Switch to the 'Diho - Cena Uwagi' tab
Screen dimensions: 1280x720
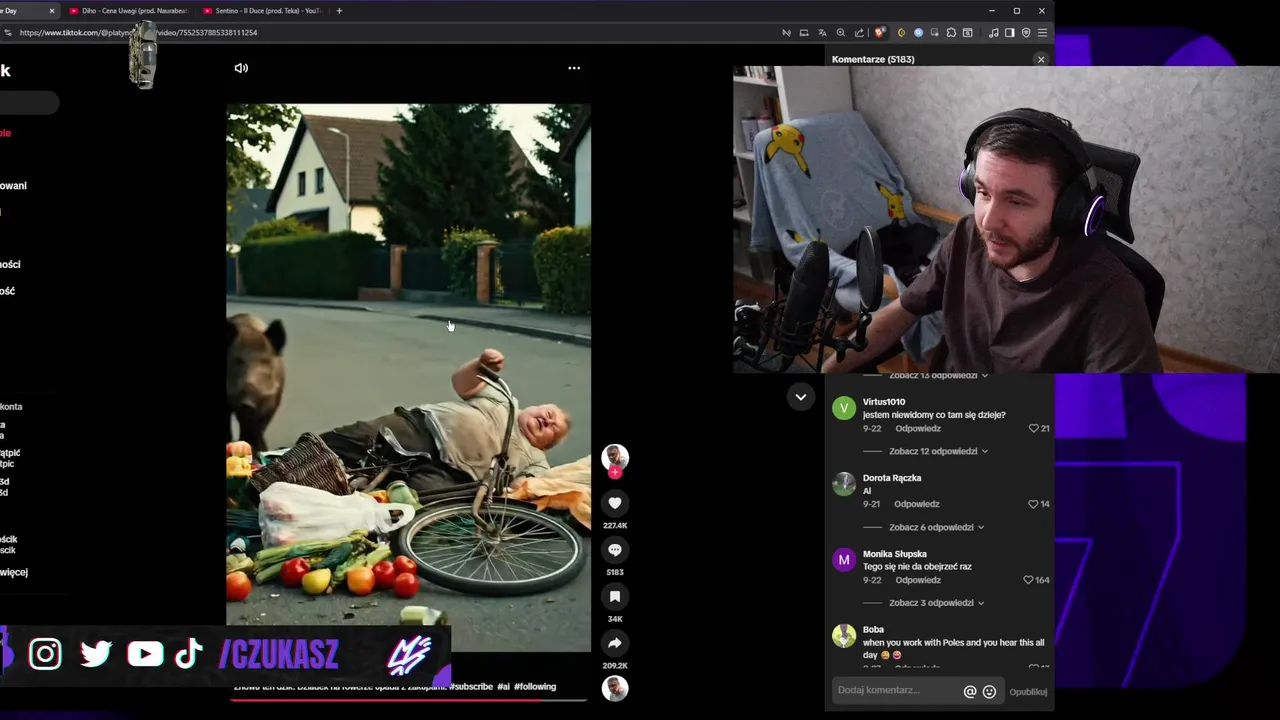click(128, 11)
